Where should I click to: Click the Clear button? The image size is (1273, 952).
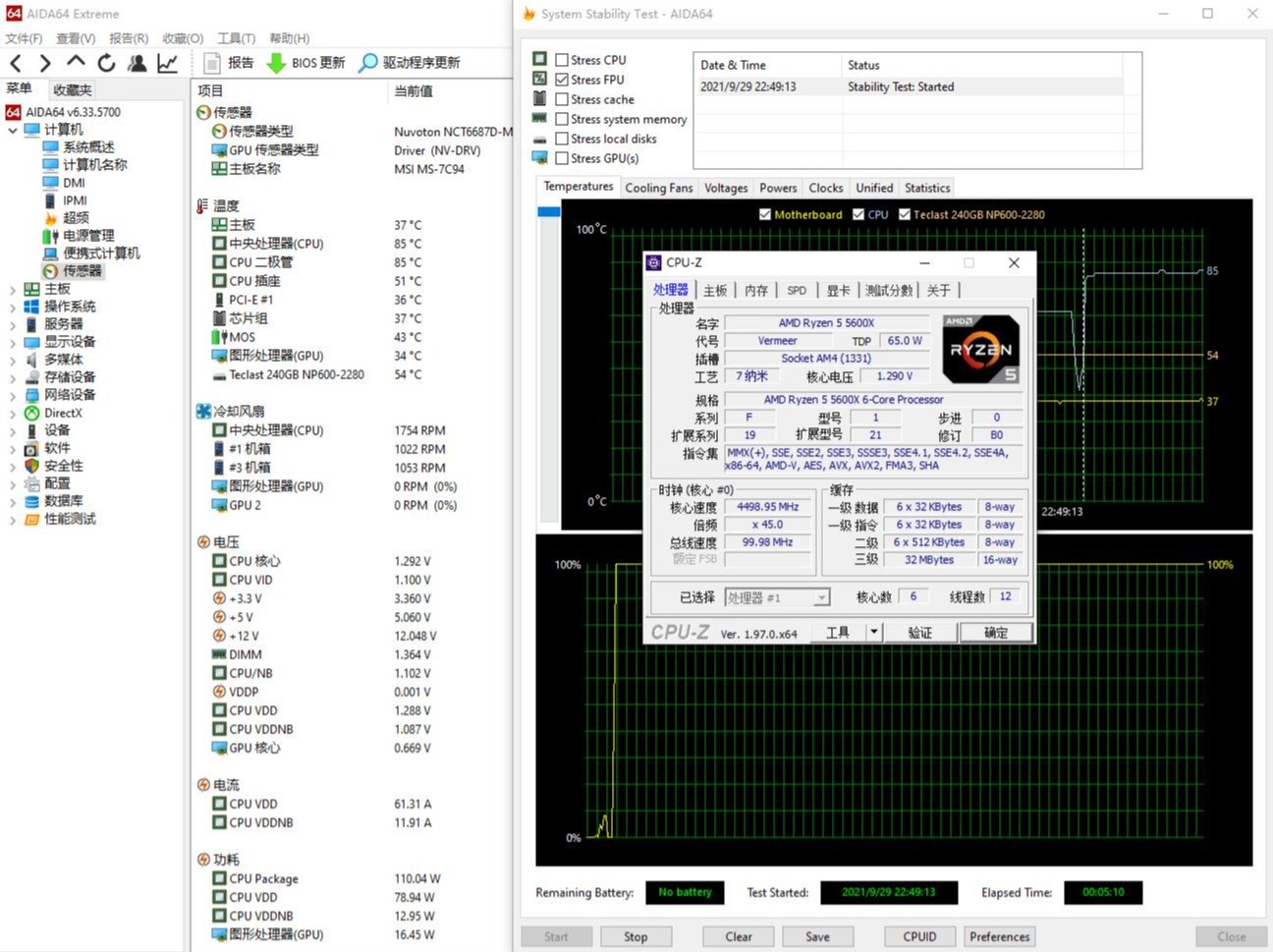(x=739, y=936)
